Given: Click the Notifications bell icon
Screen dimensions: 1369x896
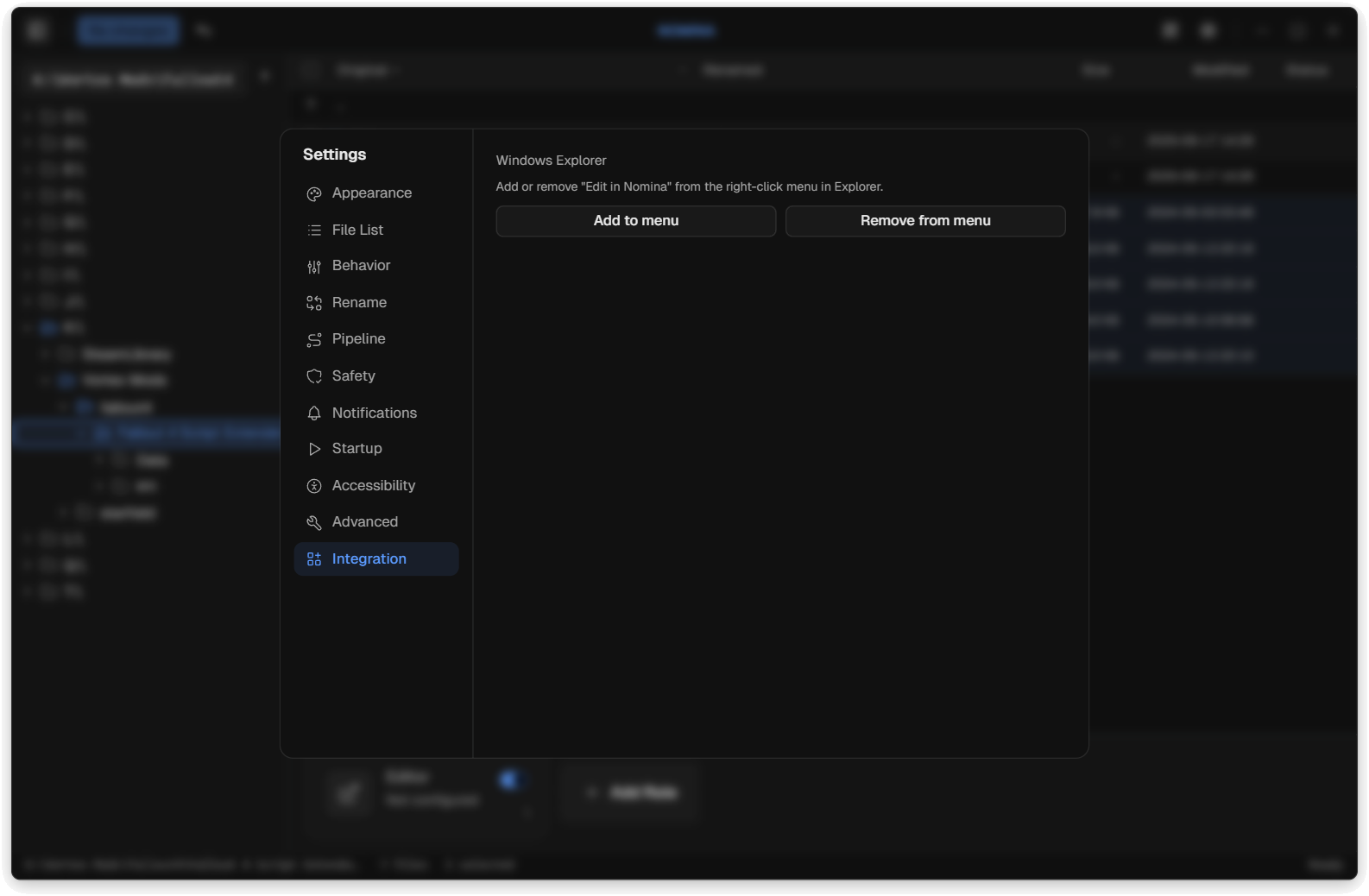Looking at the screenshot, I should tap(314, 413).
